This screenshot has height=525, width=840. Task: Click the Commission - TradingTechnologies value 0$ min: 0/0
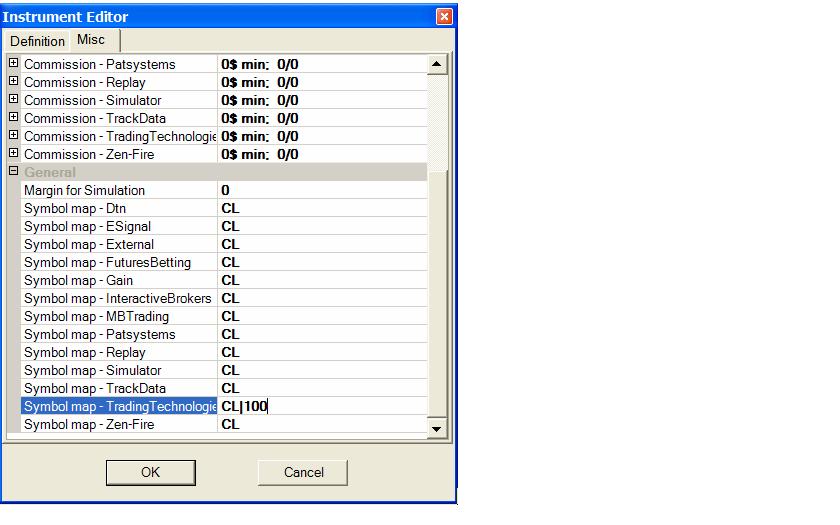coord(260,136)
